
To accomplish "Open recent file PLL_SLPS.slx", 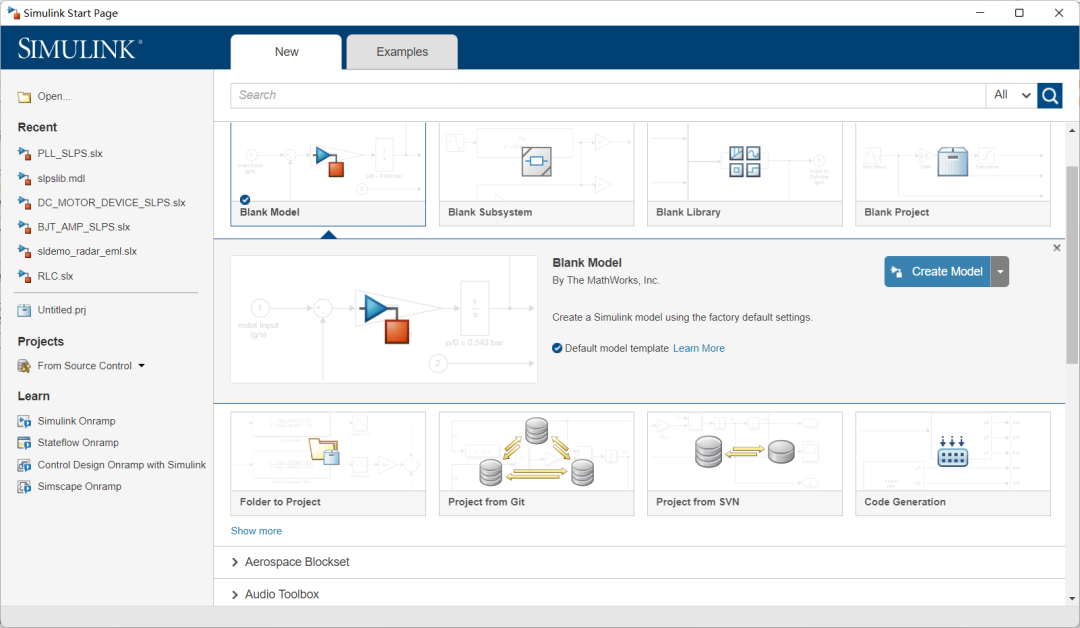I will point(70,154).
